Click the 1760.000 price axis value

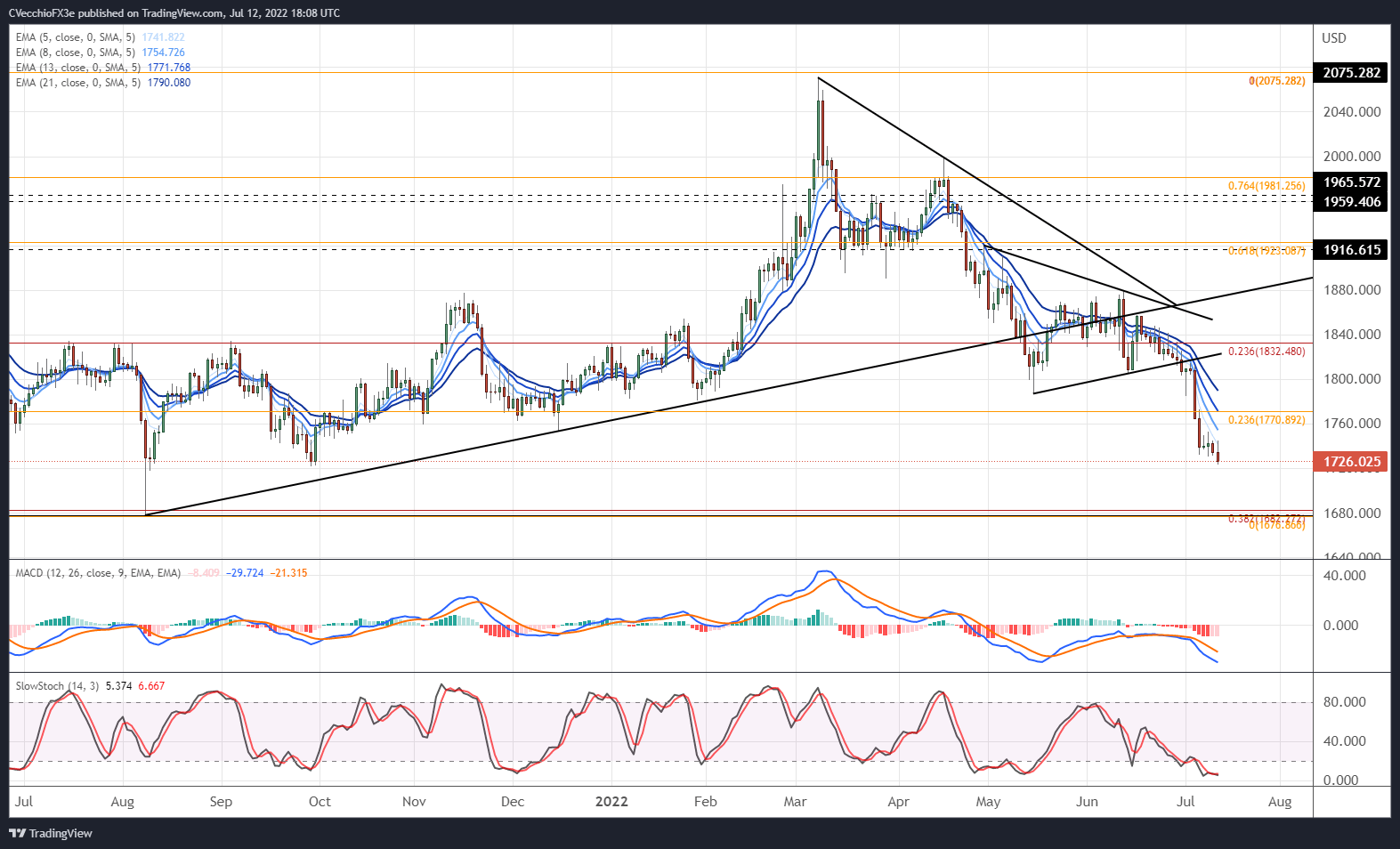1352,424
